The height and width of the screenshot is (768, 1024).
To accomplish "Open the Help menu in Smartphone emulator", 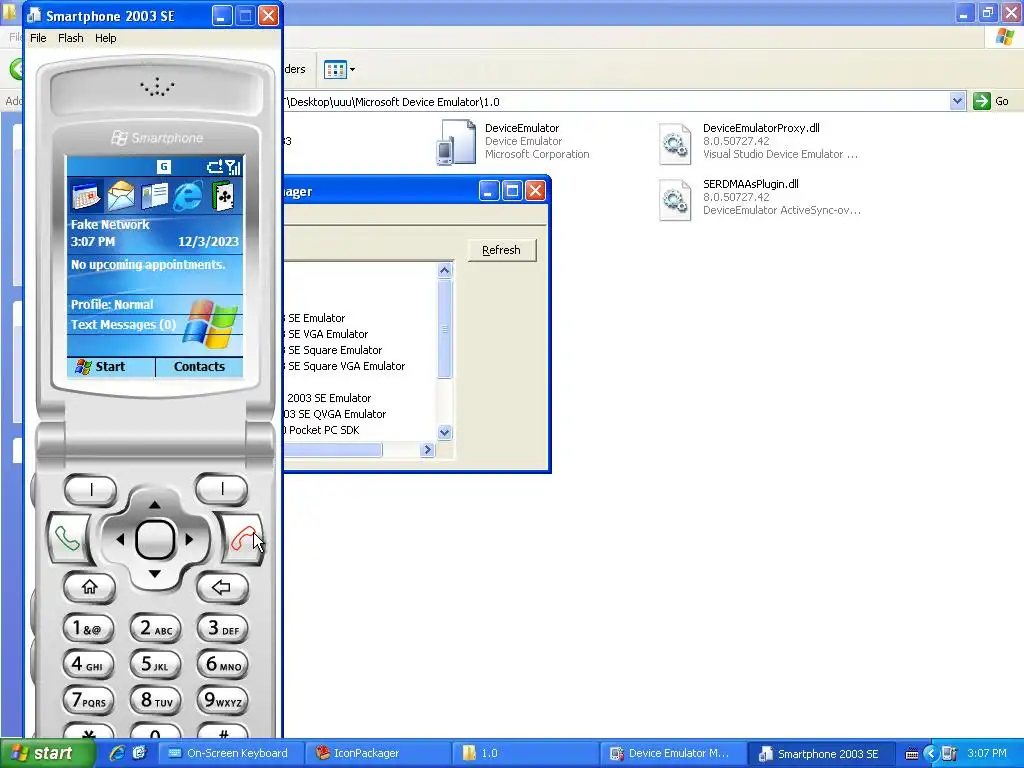I will [x=105, y=38].
